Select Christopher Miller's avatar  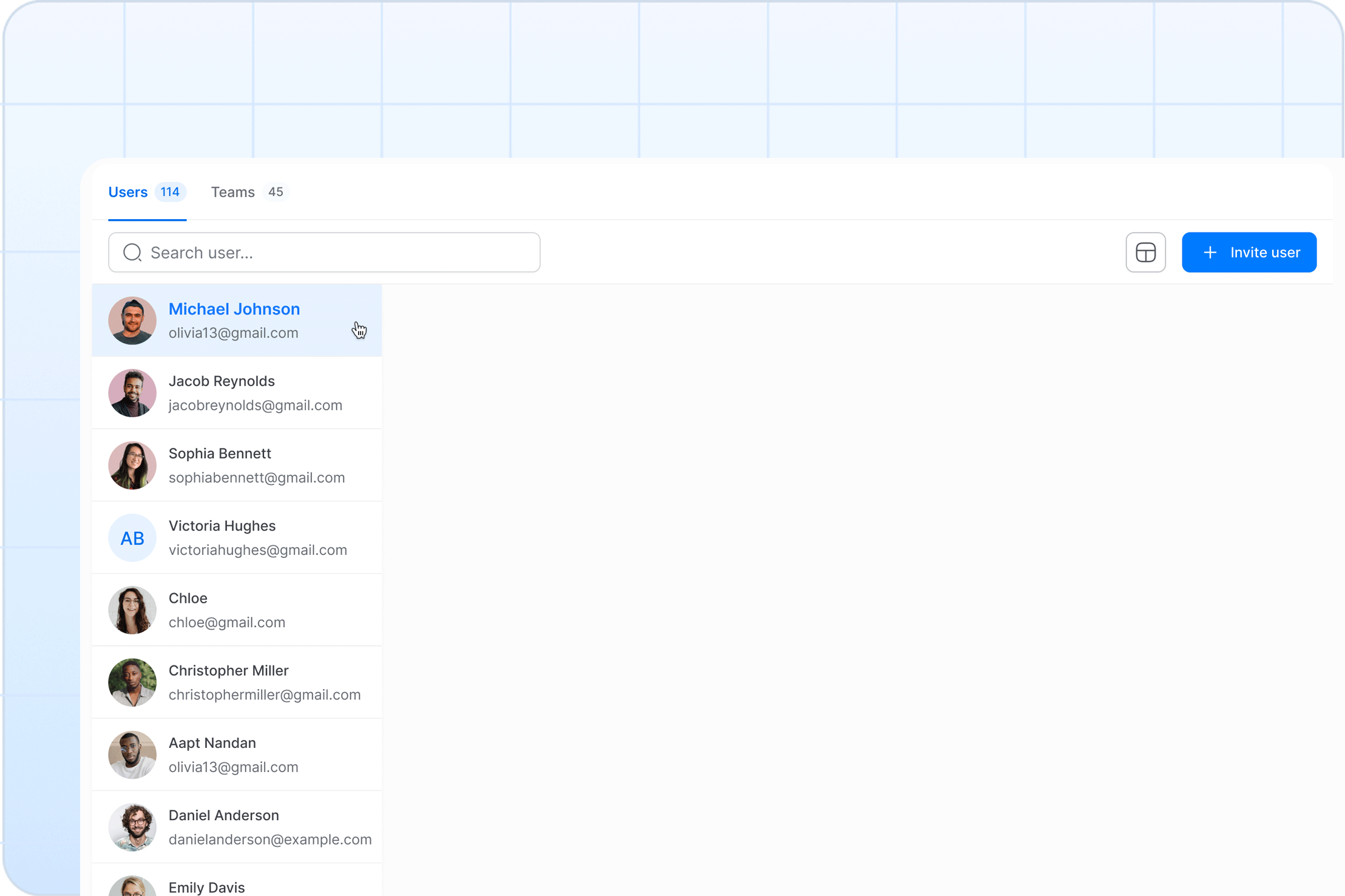132,682
